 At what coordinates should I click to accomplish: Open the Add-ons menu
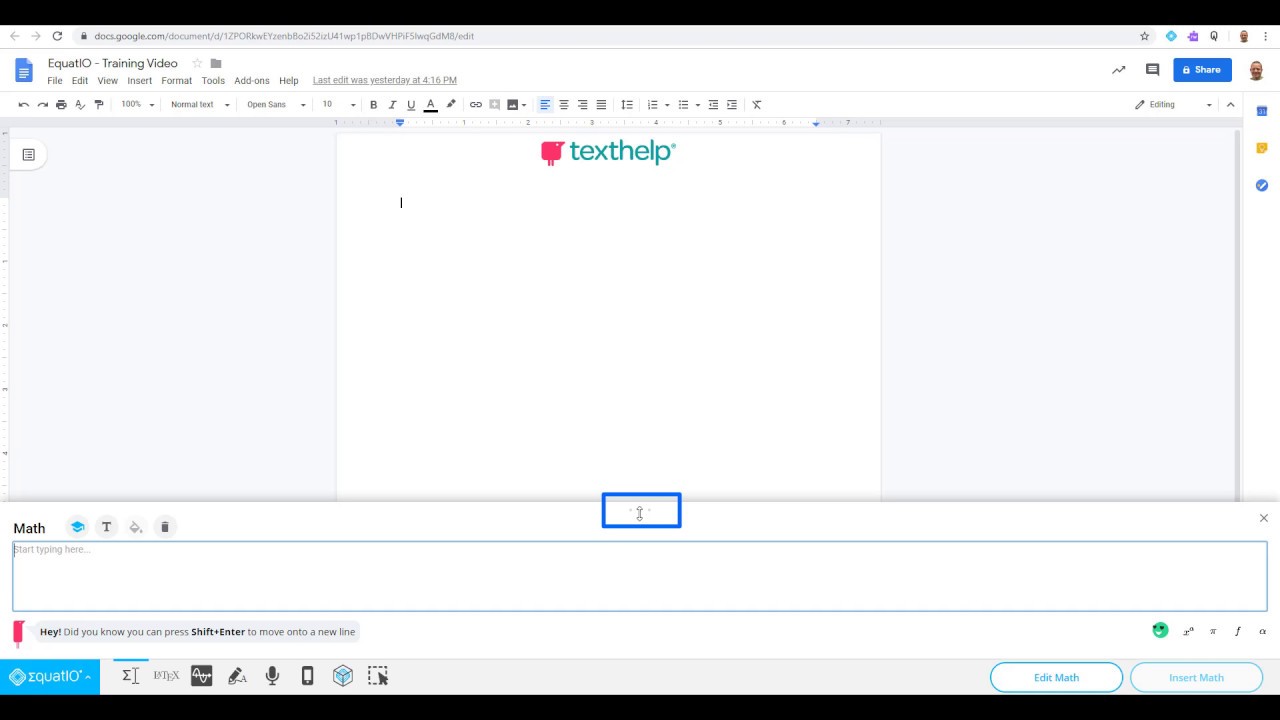(252, 81)
